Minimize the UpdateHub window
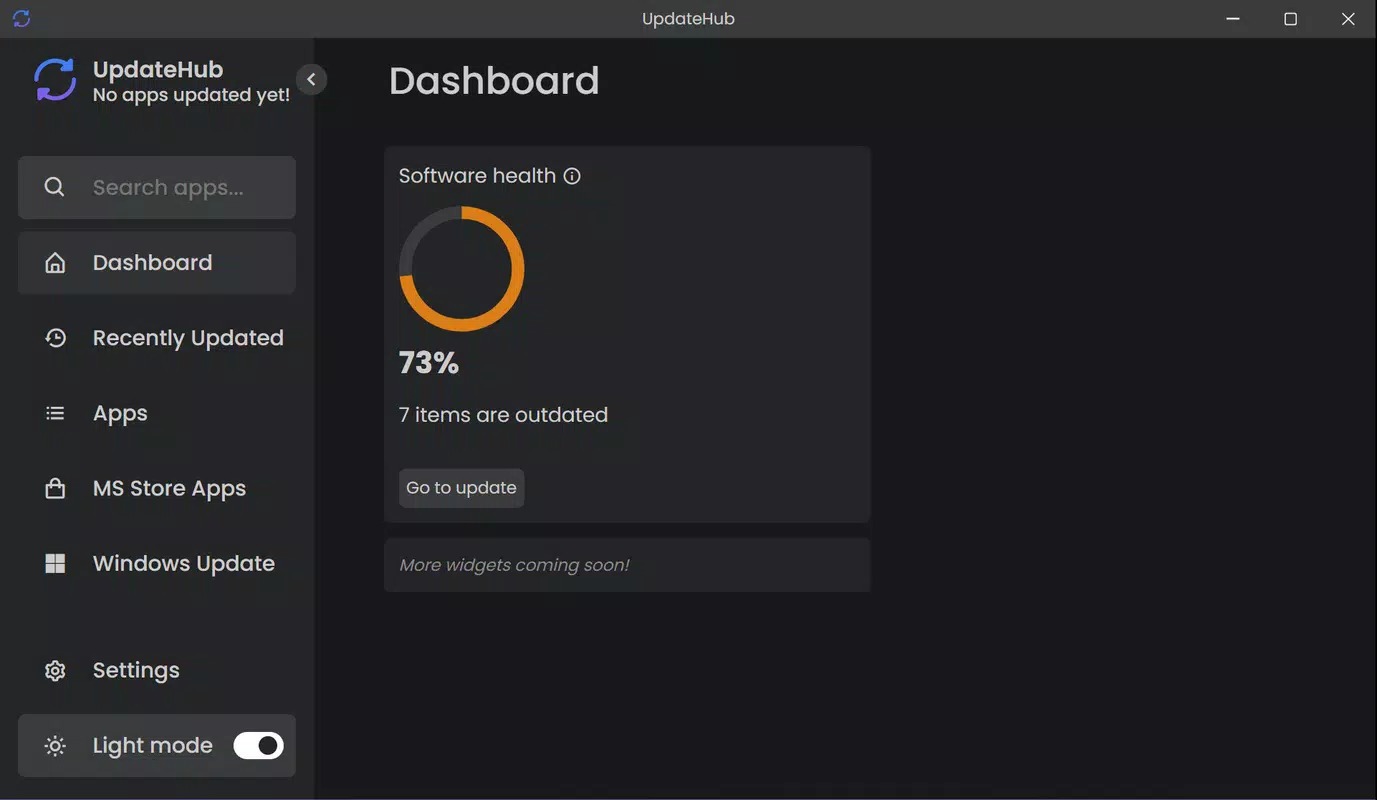 coord(1233,19)
